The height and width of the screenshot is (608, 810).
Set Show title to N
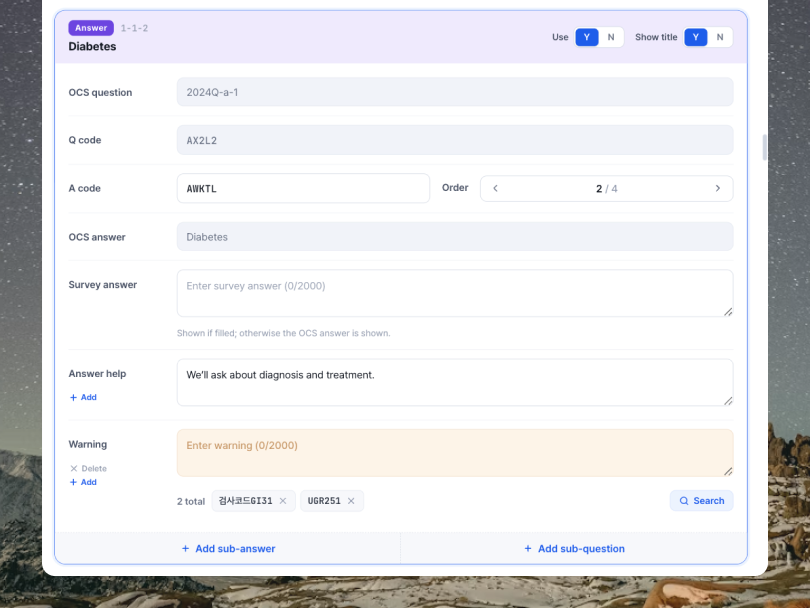(720, 37)
